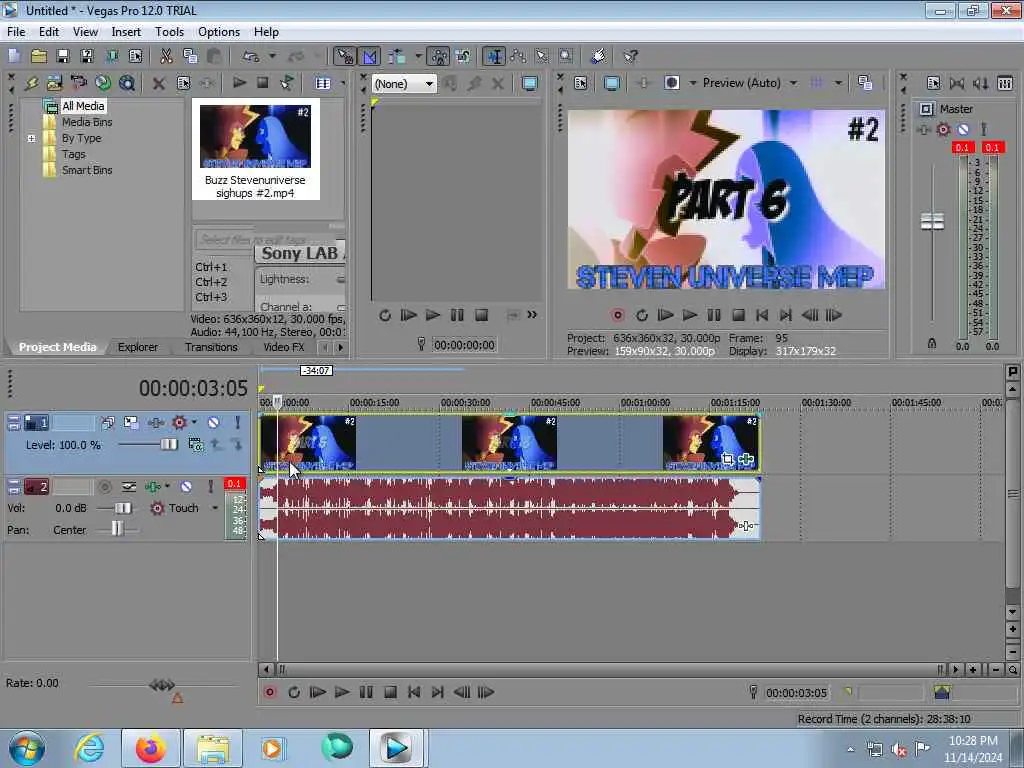Open Master FX gear icon
The height and width of the screenshot is (768, 1024).
point(943,129)
